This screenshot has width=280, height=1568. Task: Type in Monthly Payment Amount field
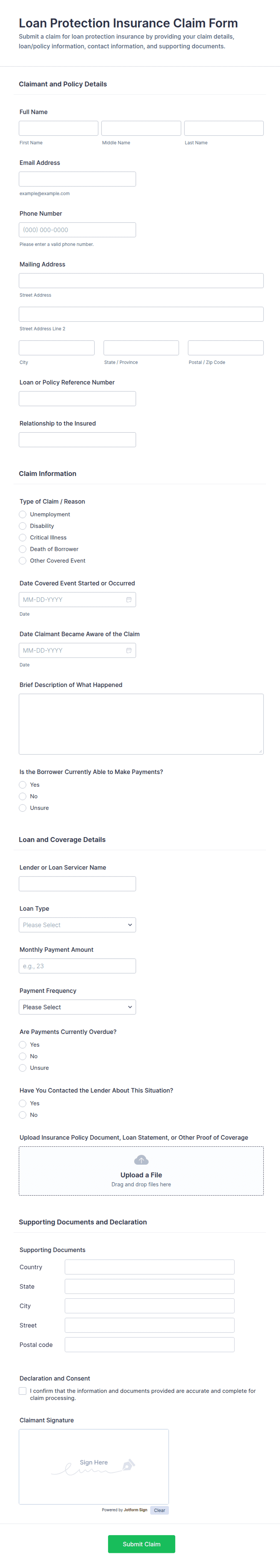coord(77,966)
